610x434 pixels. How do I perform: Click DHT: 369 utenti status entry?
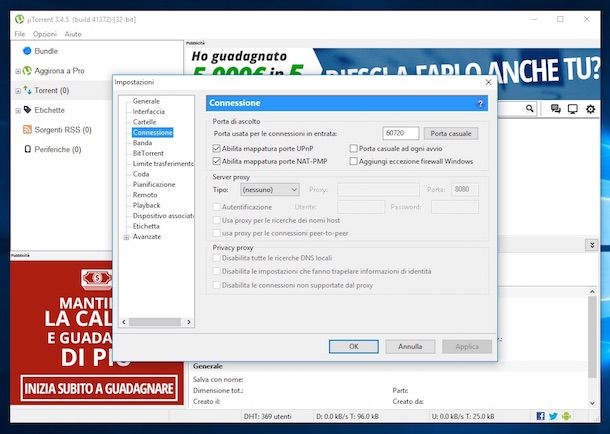268,416
